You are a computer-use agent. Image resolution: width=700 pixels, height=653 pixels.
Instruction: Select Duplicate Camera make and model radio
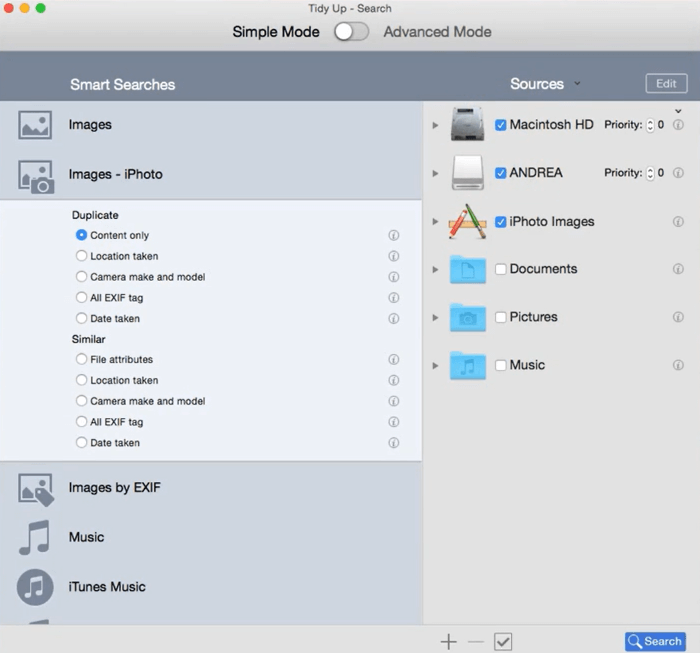pyautogui.click(x=81, y=277)
